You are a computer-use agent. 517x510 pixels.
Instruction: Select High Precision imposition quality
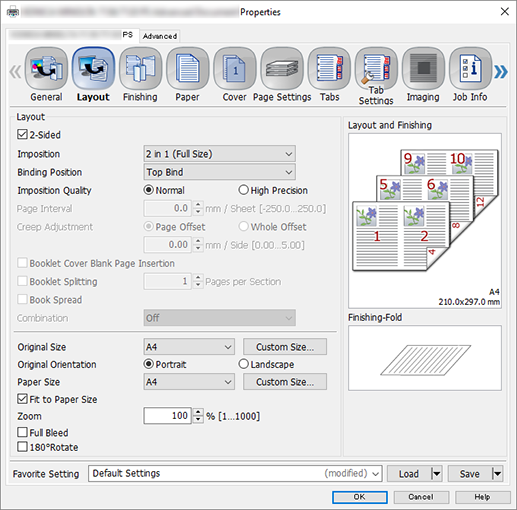pos(243,190)
